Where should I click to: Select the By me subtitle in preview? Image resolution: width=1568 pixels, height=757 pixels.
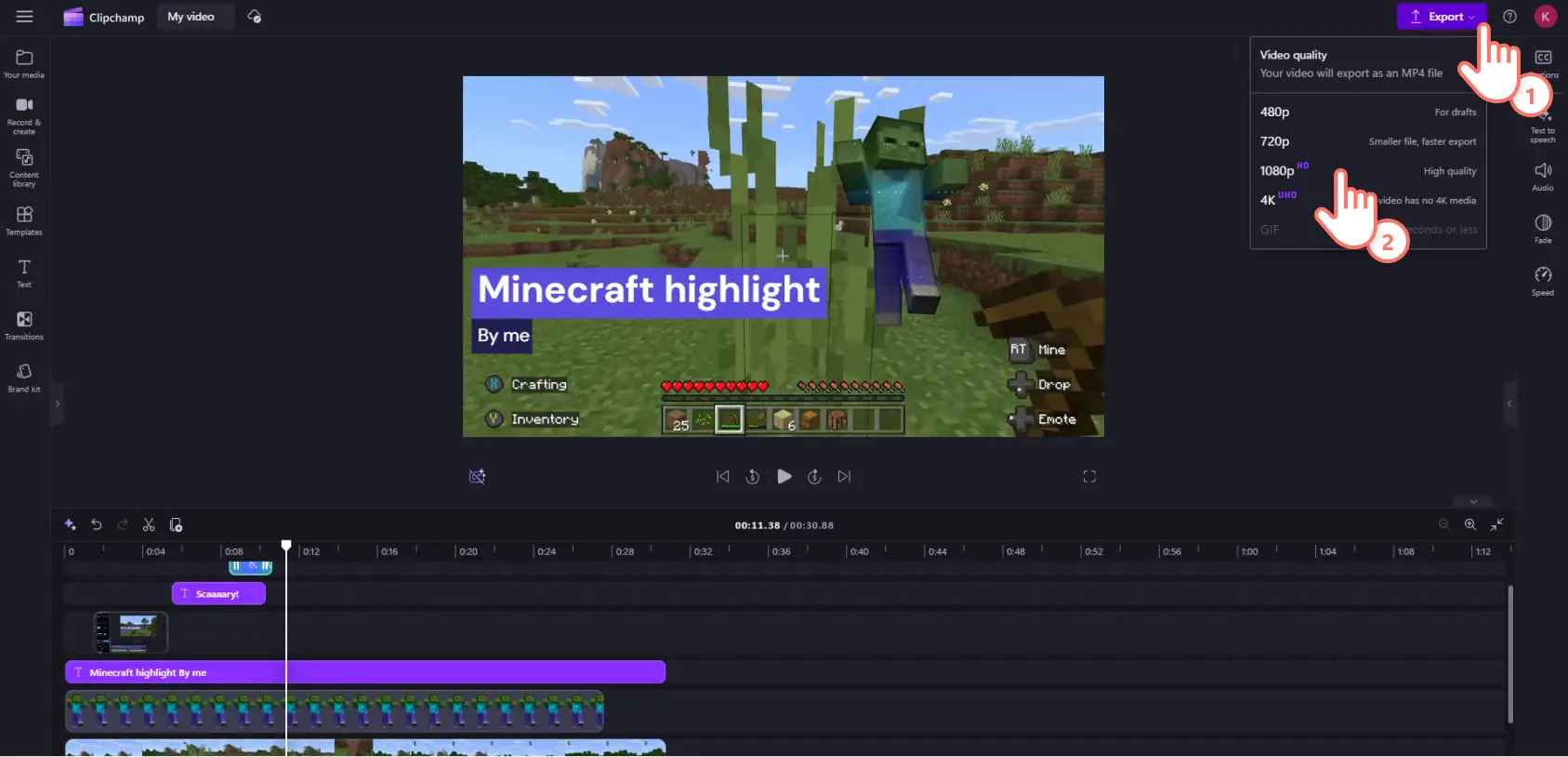coord(503,335)
